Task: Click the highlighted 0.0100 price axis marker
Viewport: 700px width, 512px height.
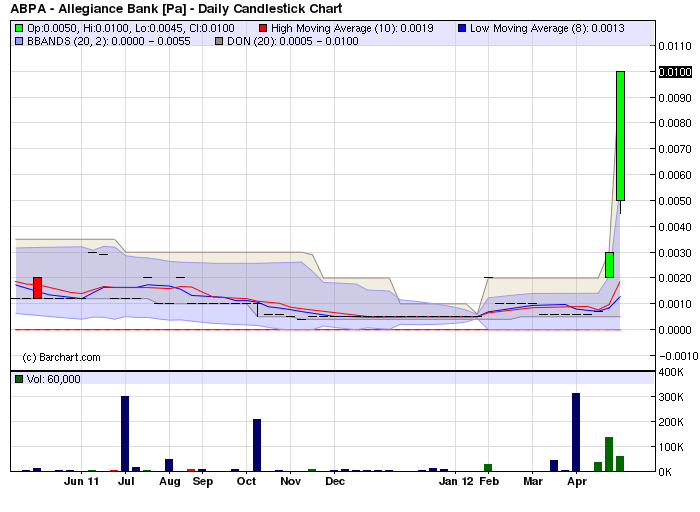Action: click(x=675, y=72)
